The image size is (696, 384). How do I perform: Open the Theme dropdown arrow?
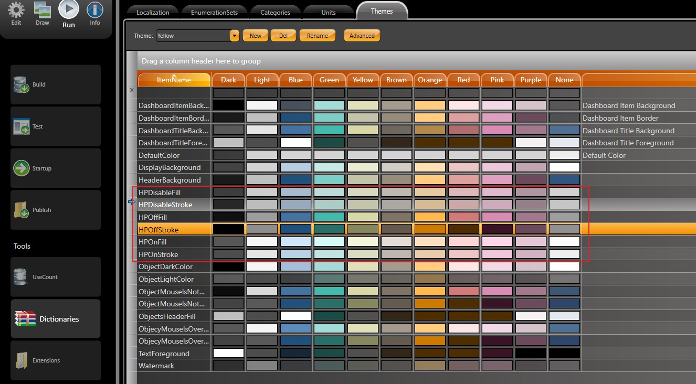click(x=234, y=36)
